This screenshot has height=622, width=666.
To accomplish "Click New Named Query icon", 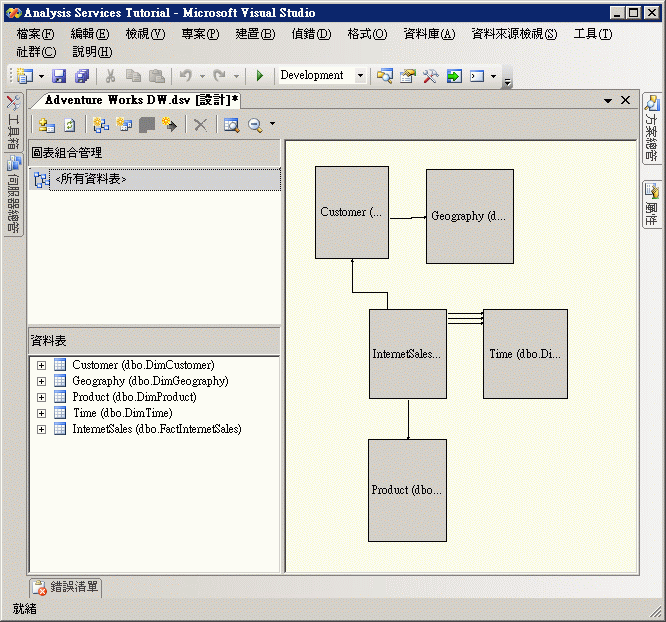I will 169,125.
